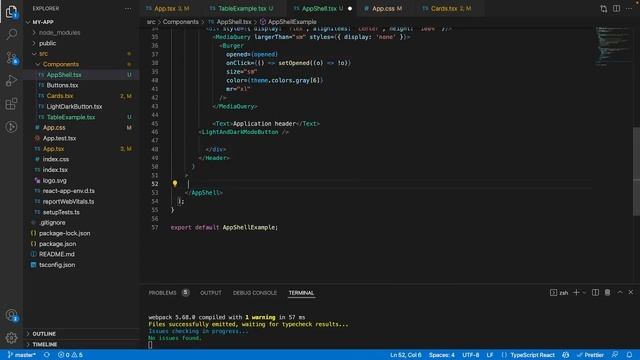Click the src breadcrumb segment
The width and height of the screenshot is (640, 360).
click(x=151, y=22)
